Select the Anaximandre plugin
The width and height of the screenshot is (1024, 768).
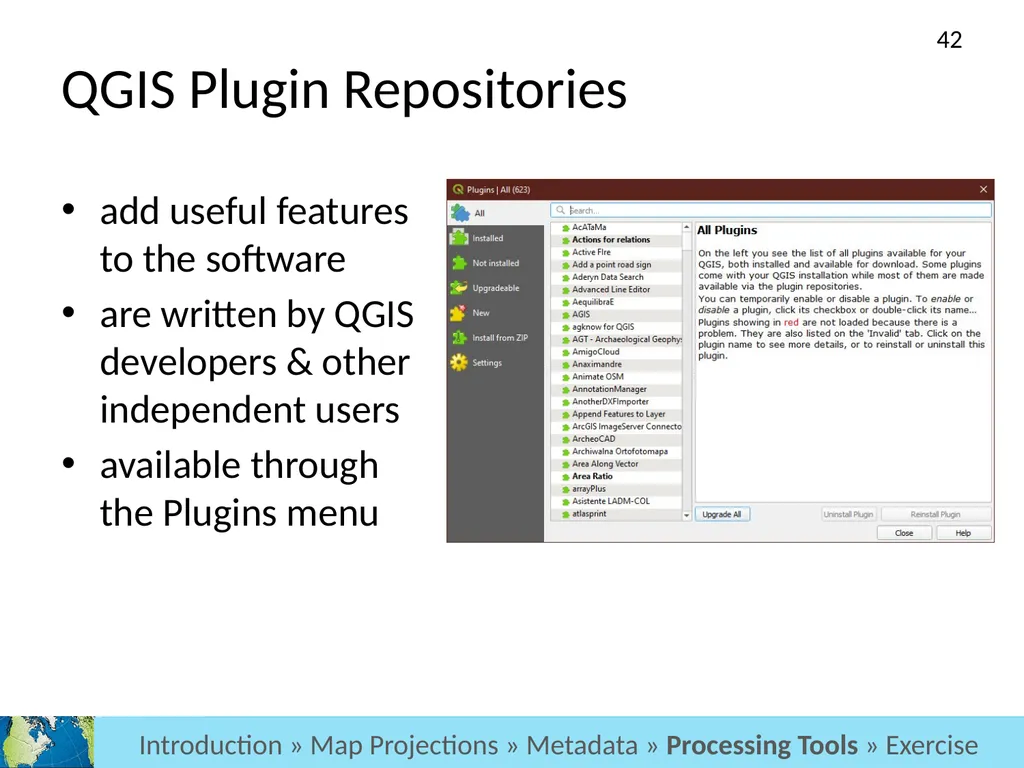pyautogui.click(x=616, y=364)
